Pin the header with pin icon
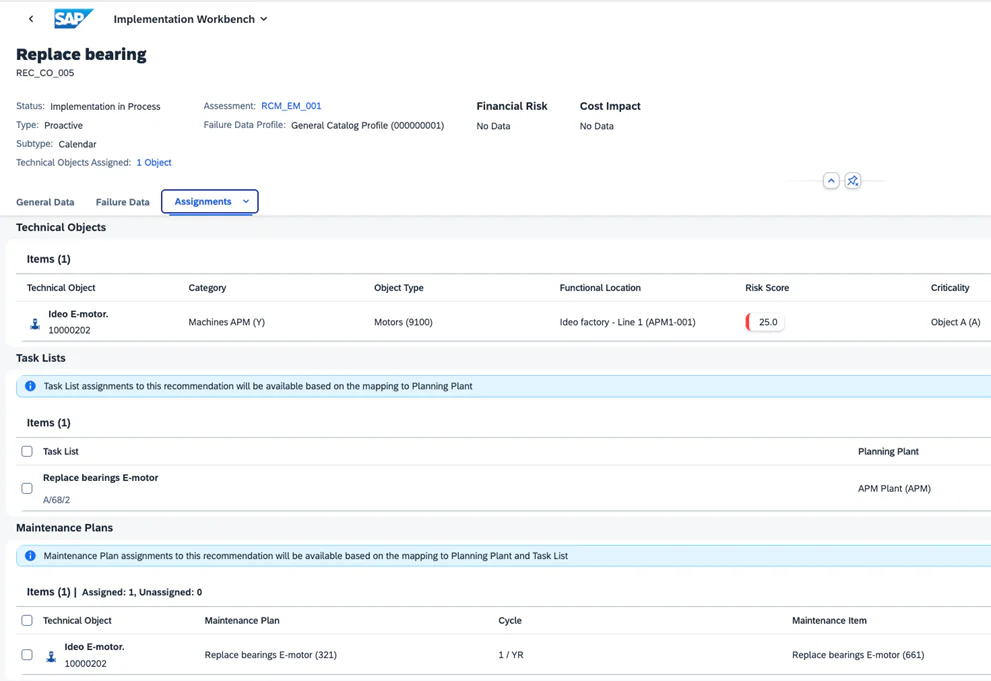991x681 pixels. pos(853,181)
